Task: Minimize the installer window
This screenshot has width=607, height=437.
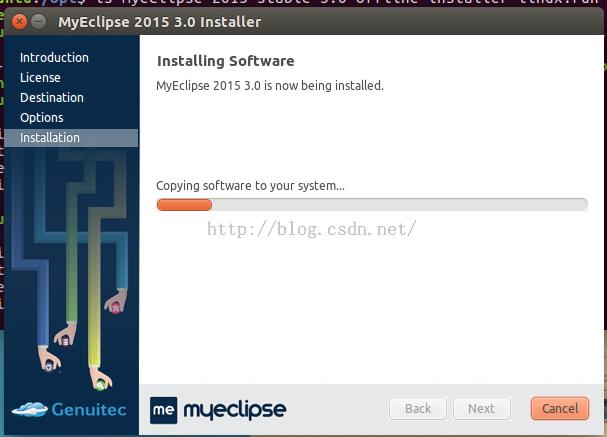Action: (38, 22)
